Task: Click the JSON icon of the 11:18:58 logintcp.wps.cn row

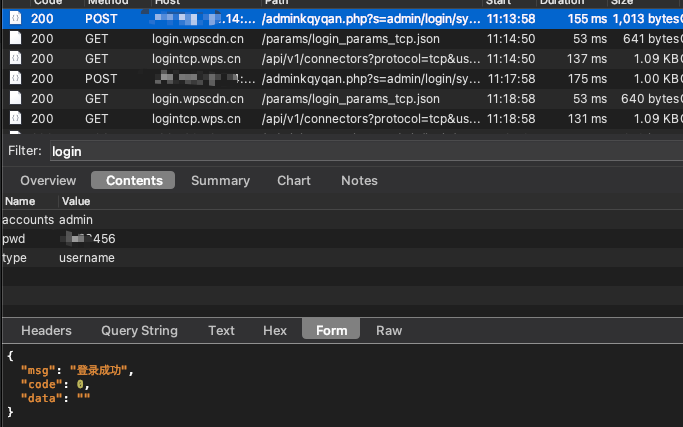Action: click(15, 119)
